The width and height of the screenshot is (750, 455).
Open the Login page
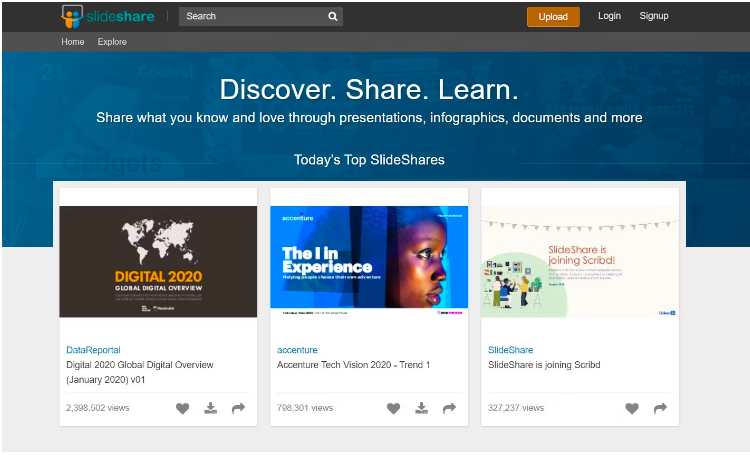(x=609, y=16)
